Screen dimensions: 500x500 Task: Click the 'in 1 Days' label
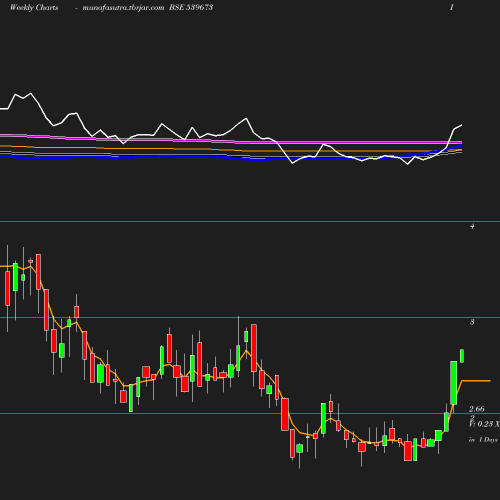[483, 440]
